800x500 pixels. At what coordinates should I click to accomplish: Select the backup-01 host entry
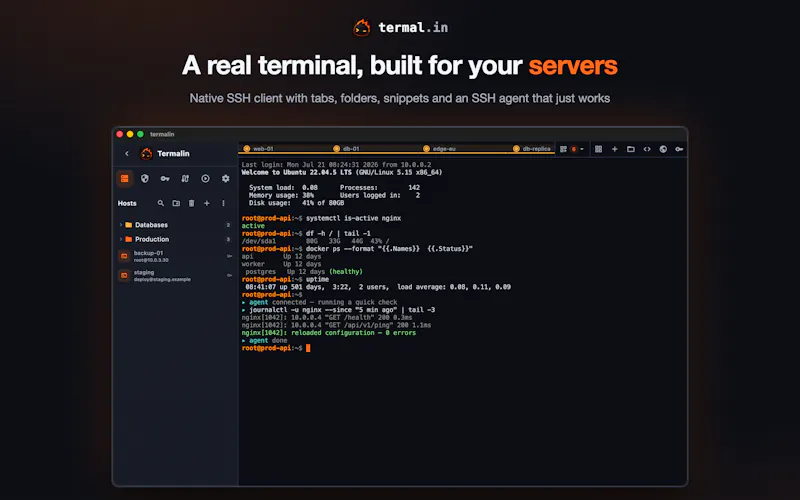[x=175, y=256]
